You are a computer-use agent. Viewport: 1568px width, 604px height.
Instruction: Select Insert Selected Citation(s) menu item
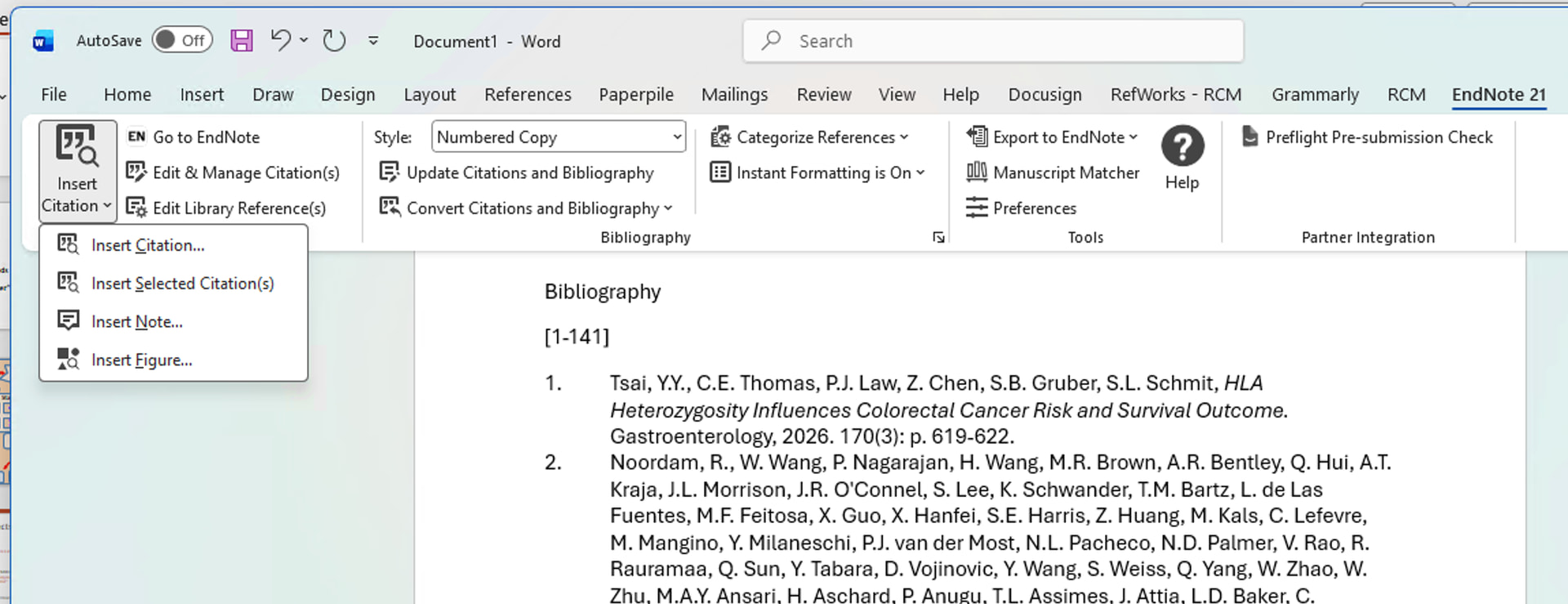(x=182, y=284)
